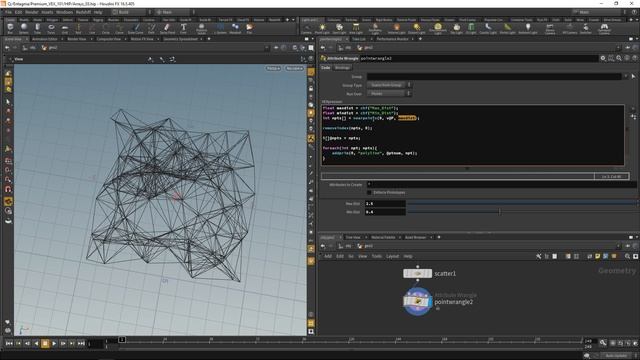
Task: Open the File menu
Action: (x=8, y=12)
